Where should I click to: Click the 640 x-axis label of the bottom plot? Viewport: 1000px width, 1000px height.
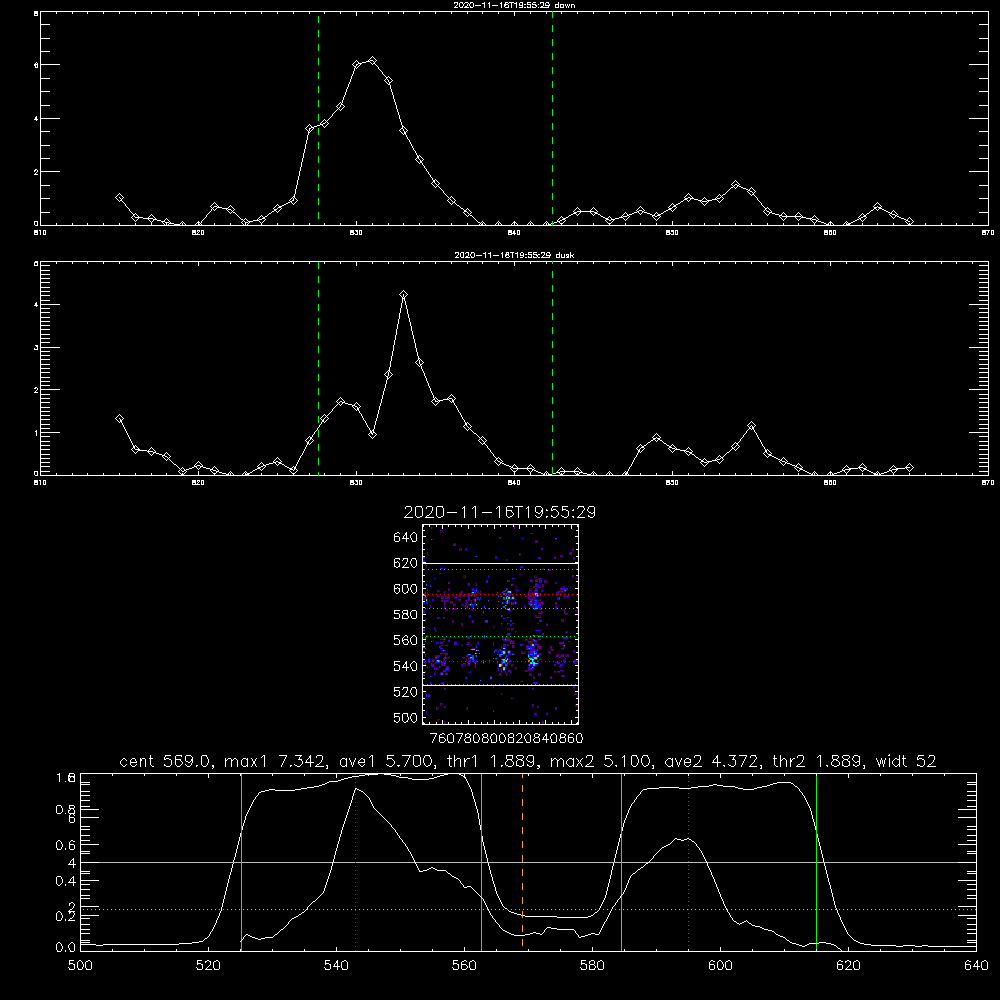[976, 966]
